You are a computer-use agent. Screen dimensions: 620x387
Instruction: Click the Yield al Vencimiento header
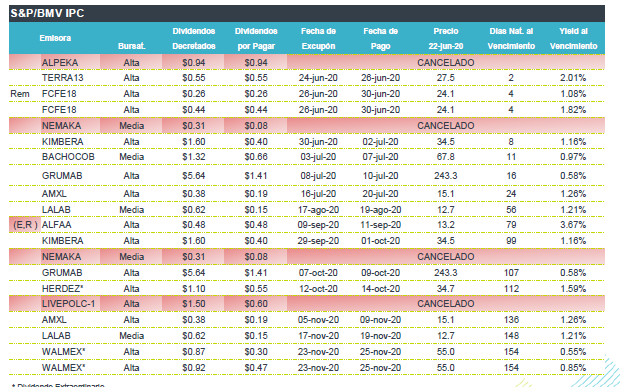click(x=573, y=39)
